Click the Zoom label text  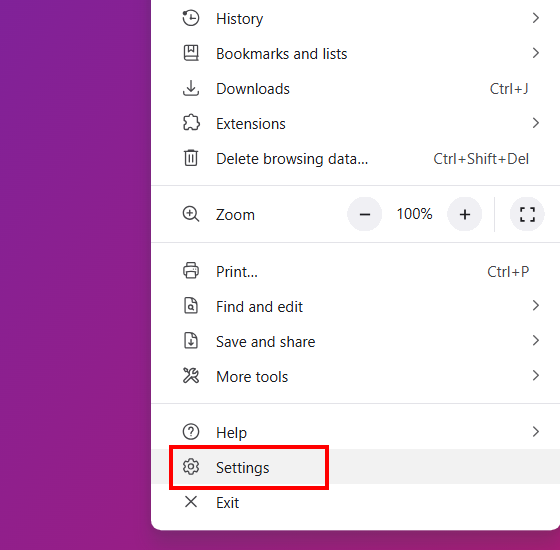pyautogui.click(x=235, y=215)
